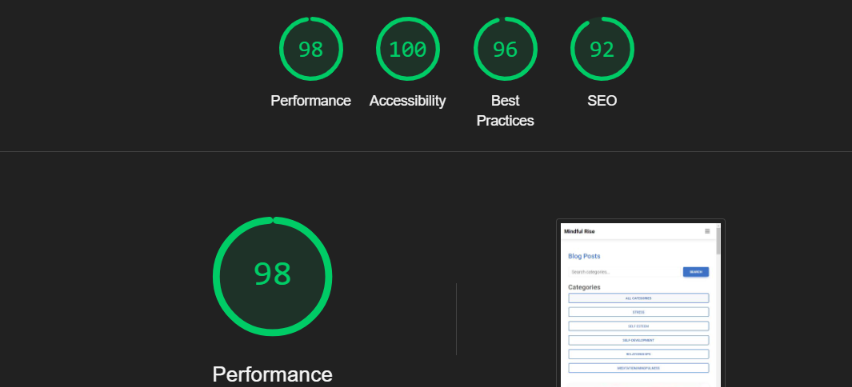Click the Search categories input field
Screen dimensions: 852x387
(625, 272)
